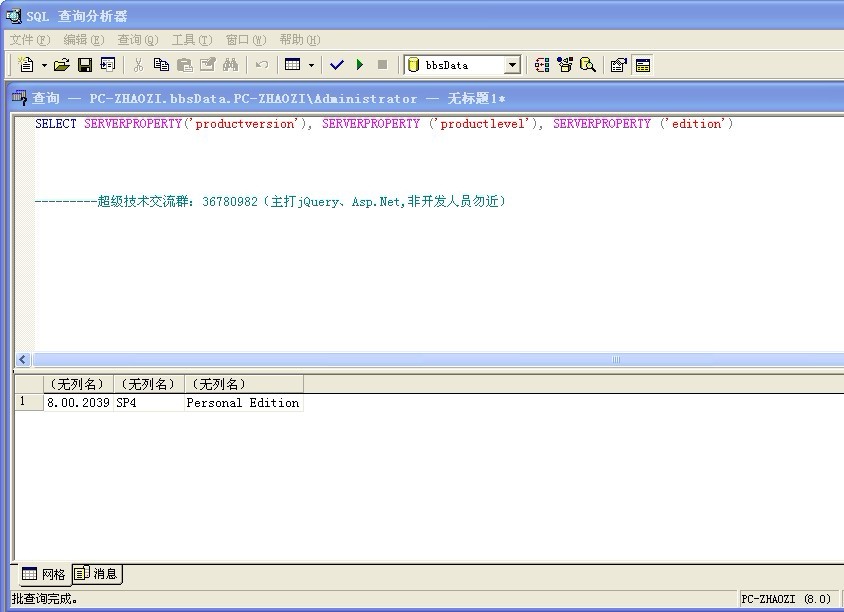Open the 窗口 menu

pos(246,40)
